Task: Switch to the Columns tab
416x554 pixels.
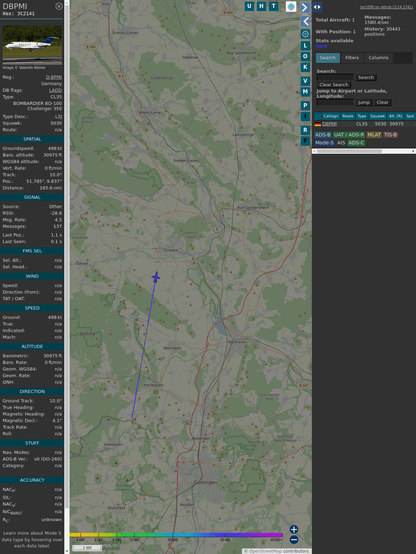Action: click(x=378, y=58)
